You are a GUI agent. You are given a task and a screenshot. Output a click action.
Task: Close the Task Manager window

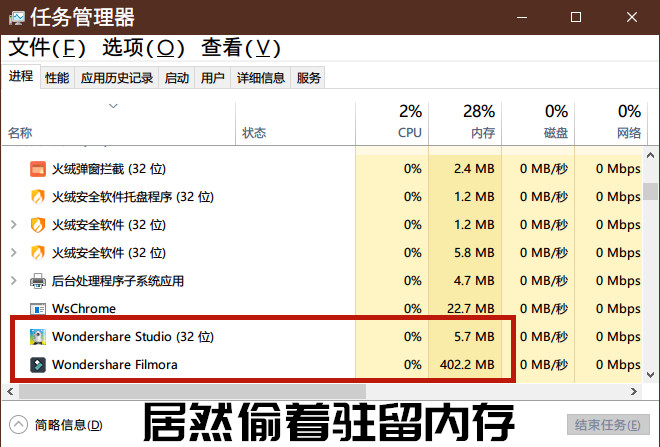pos(631,17)
